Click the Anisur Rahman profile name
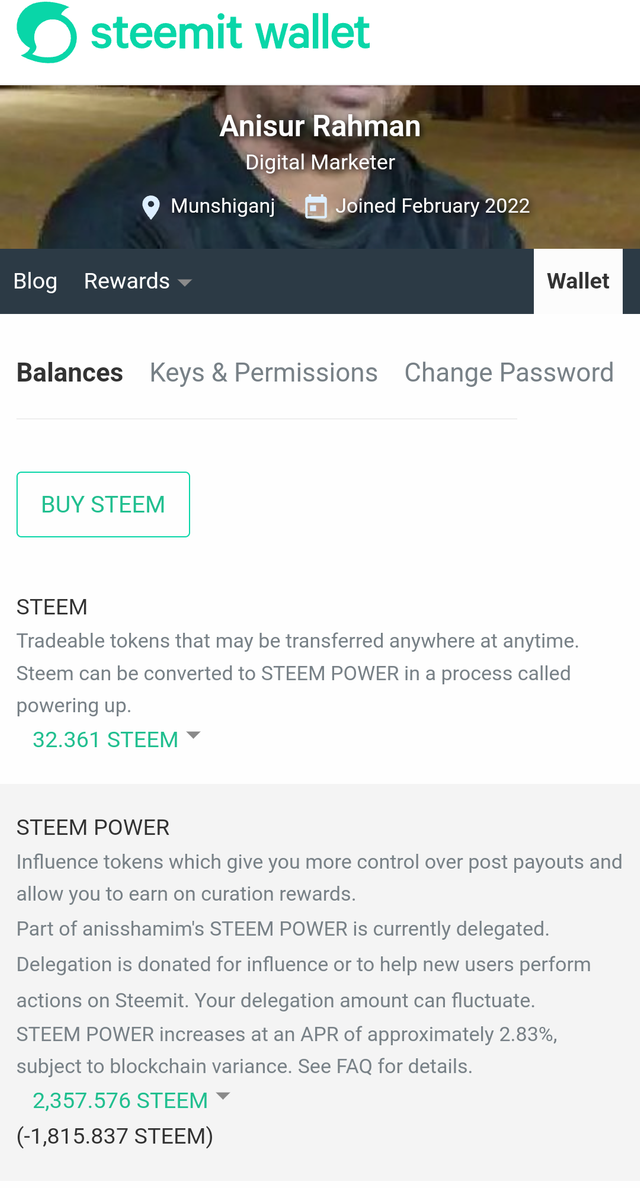This screenshot has width=640, height=1188. tap(320, 127)
